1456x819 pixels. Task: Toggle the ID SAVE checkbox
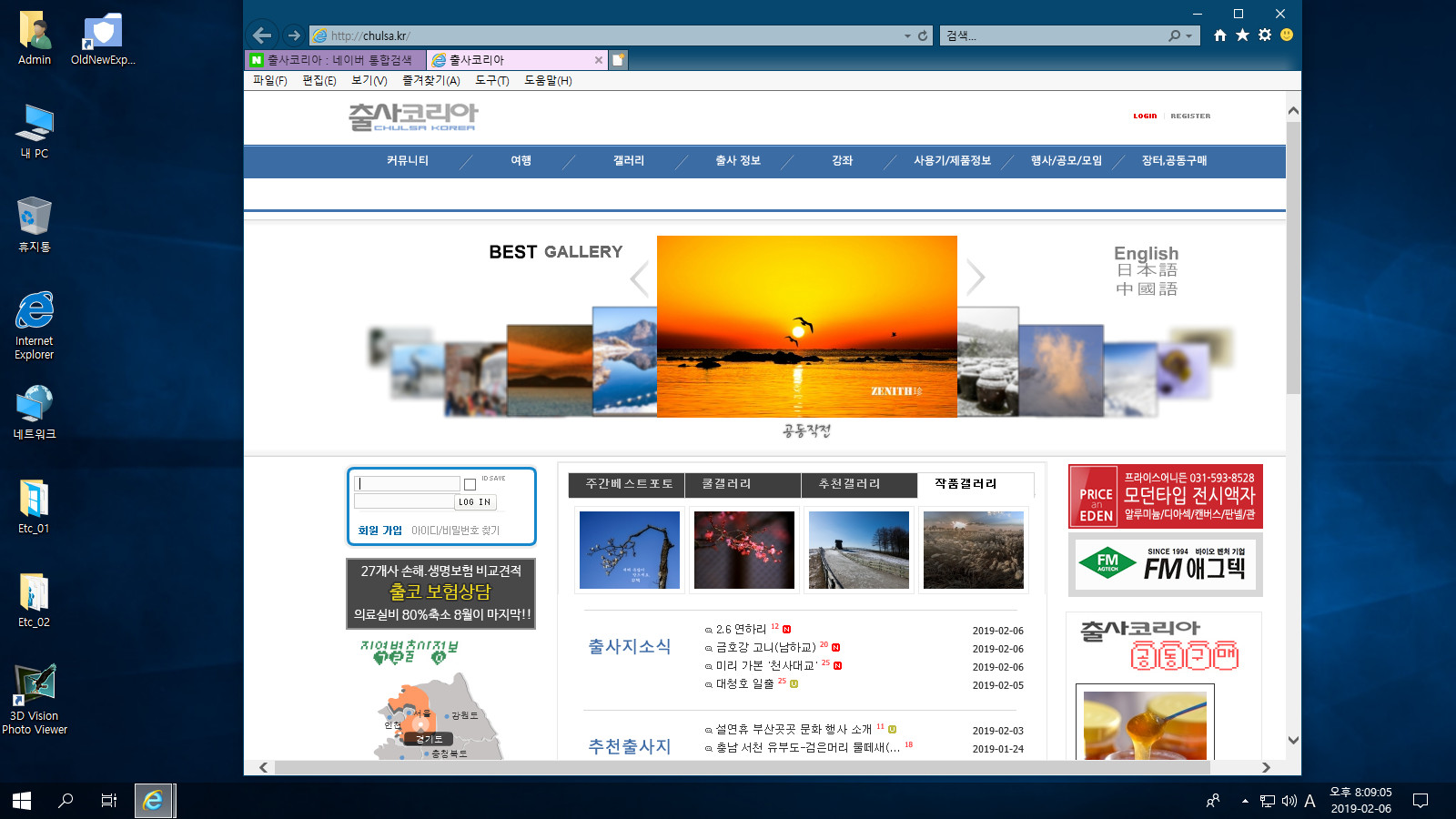(470, 484)
